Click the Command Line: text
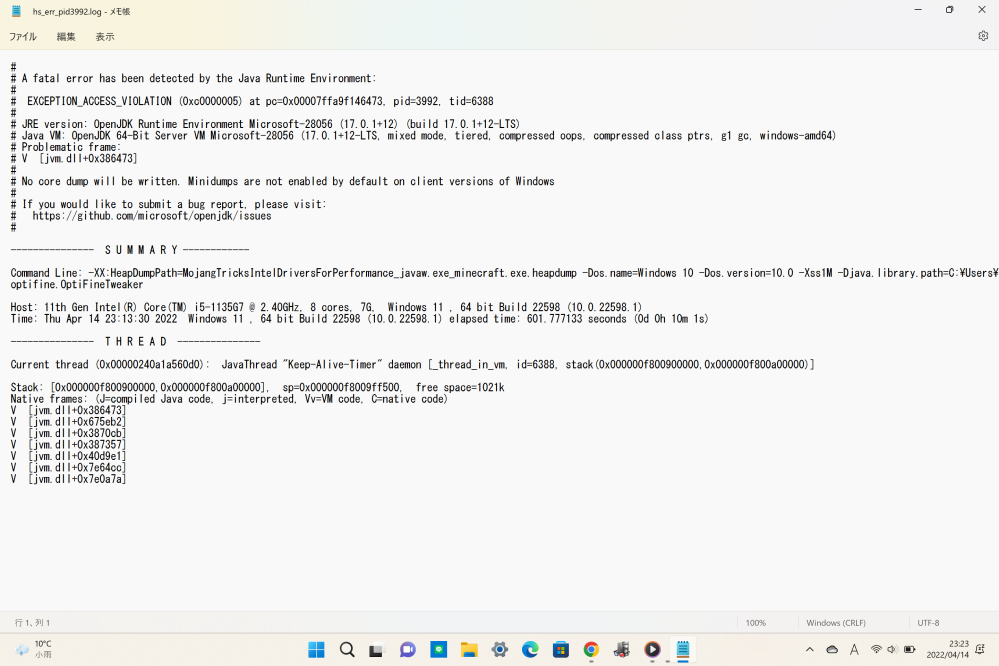The width and height of the screenshot is (999, 666). [x=46, y=273]
